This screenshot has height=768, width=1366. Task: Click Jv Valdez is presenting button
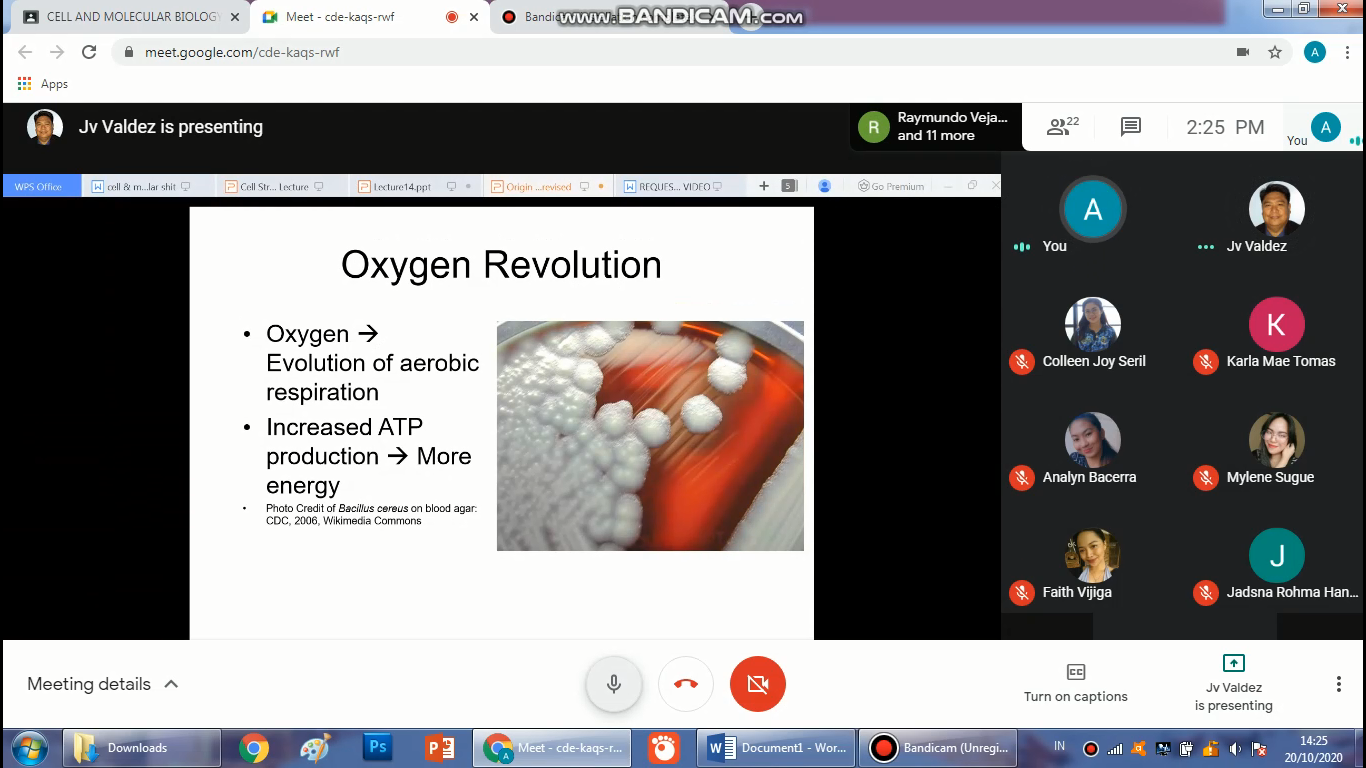point(1233,684)
